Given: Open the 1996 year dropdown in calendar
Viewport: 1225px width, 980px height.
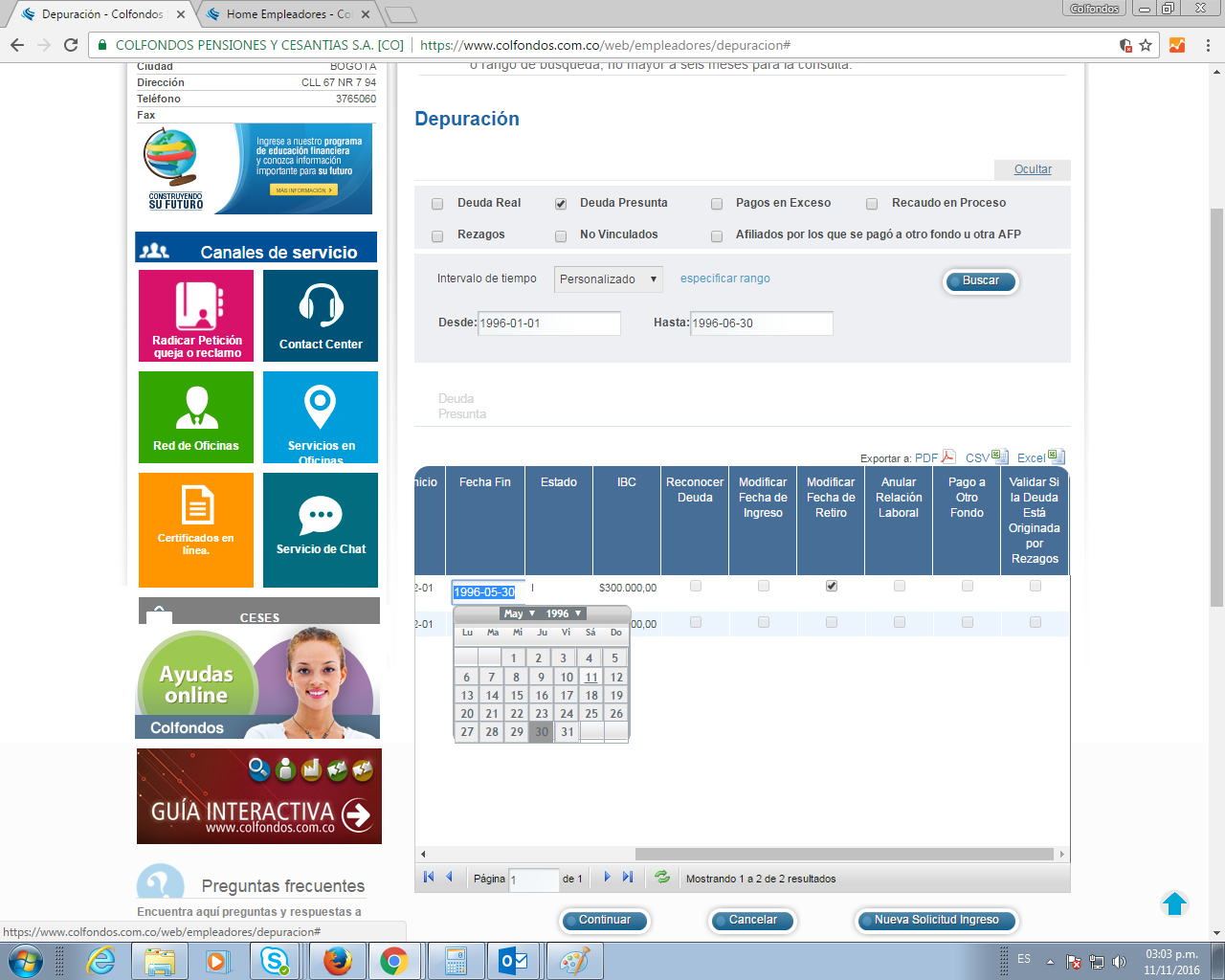Looking at the screenshot, I should coord(564,613).
